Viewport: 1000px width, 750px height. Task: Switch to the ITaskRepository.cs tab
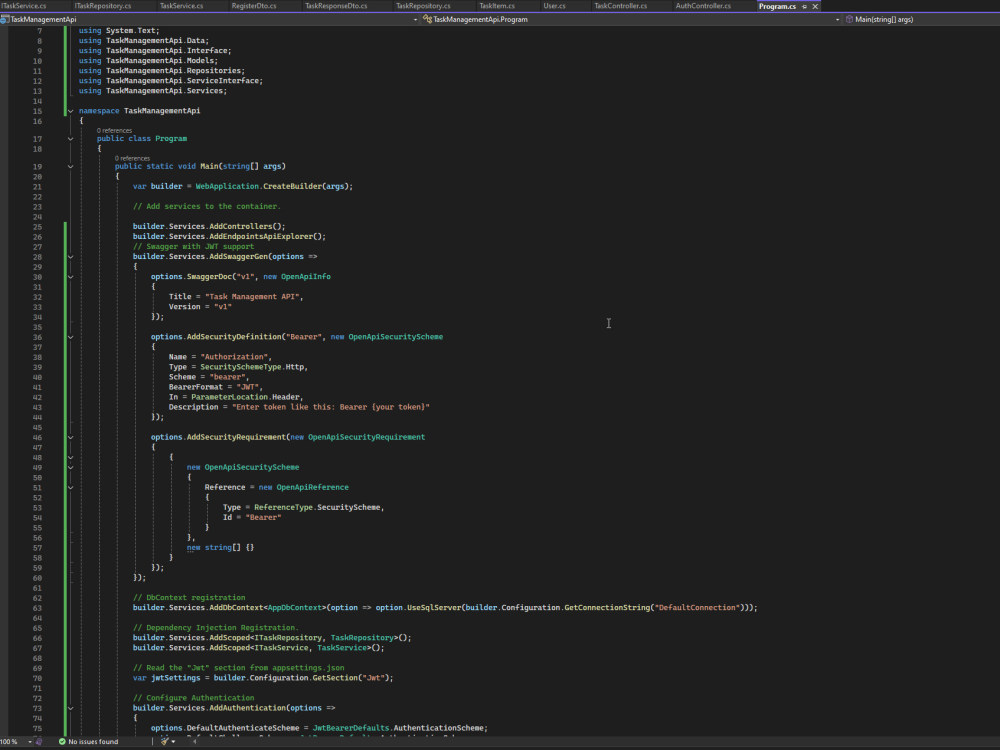103,6
